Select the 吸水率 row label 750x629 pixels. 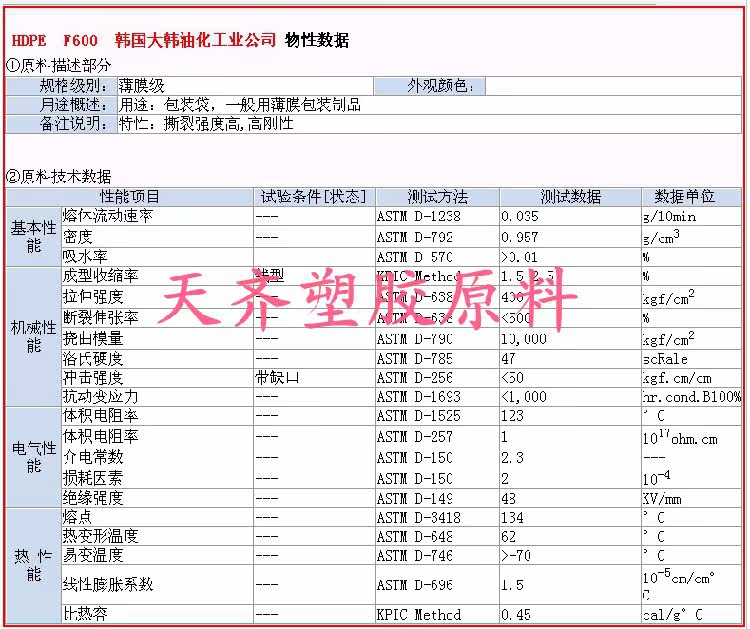(x=85, y=257)
